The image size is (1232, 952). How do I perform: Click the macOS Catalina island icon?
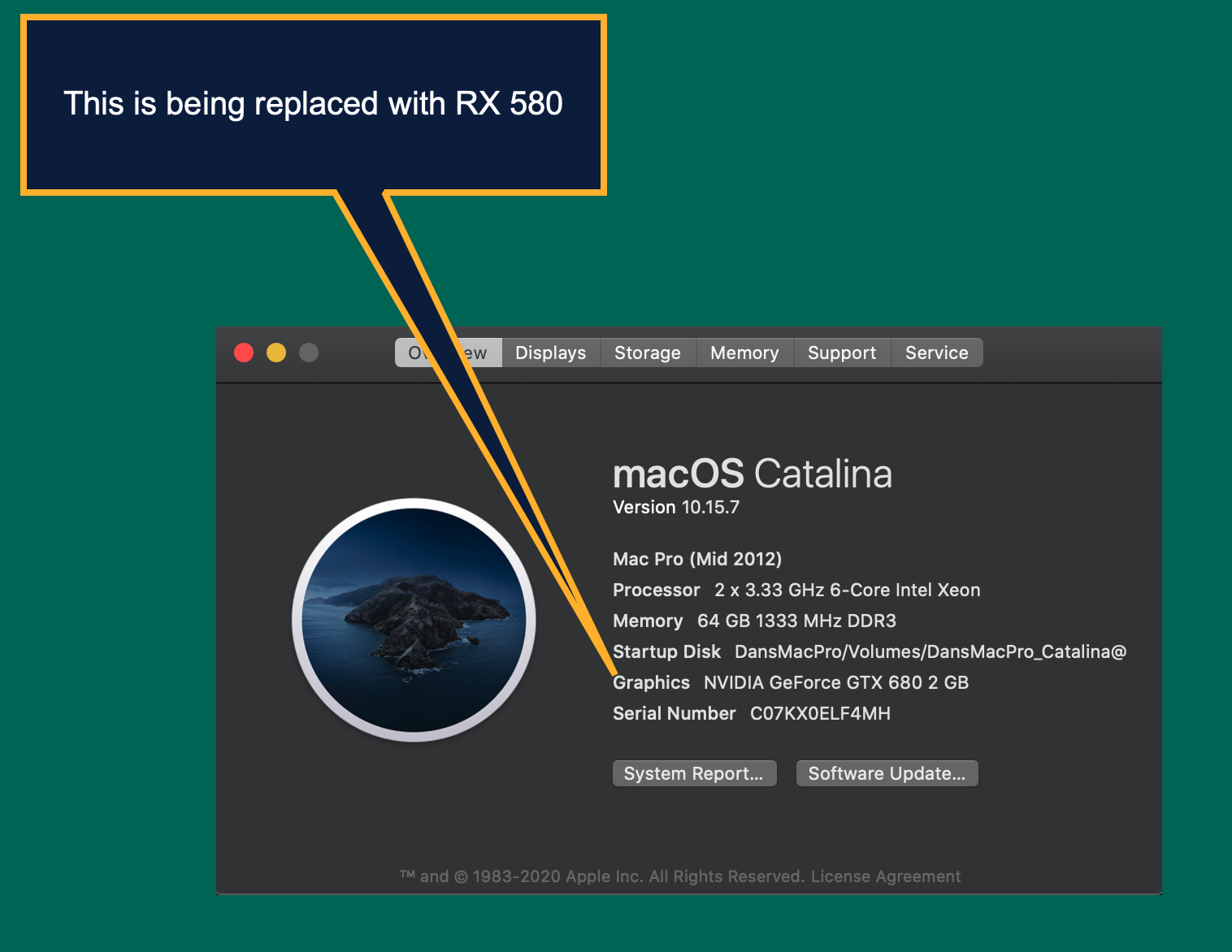pyautogui.click(x=414, y=620)
